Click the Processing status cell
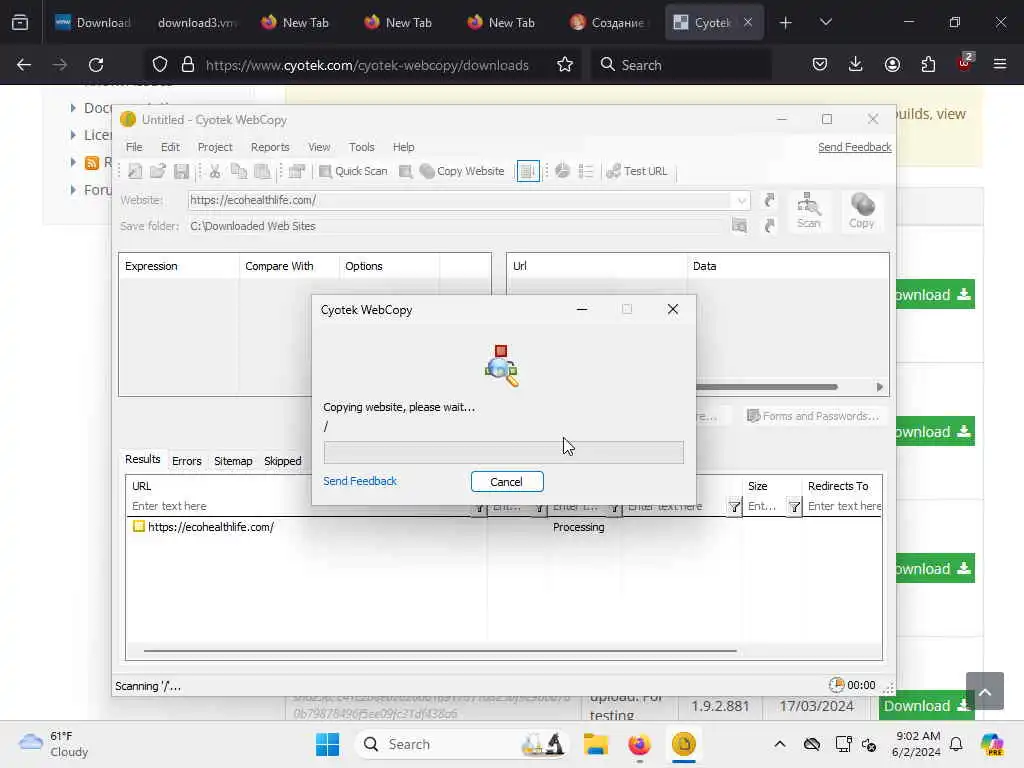 click(579, 527)
